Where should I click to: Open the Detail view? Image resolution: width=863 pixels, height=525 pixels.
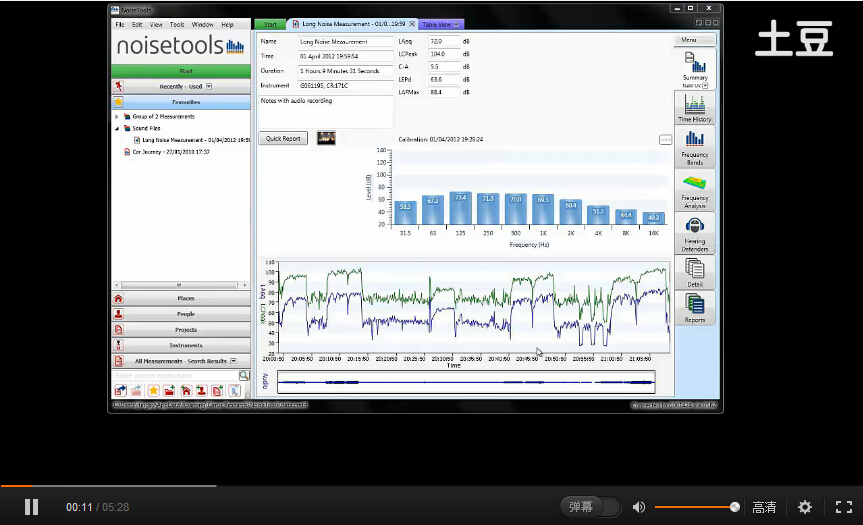(695, 272)
